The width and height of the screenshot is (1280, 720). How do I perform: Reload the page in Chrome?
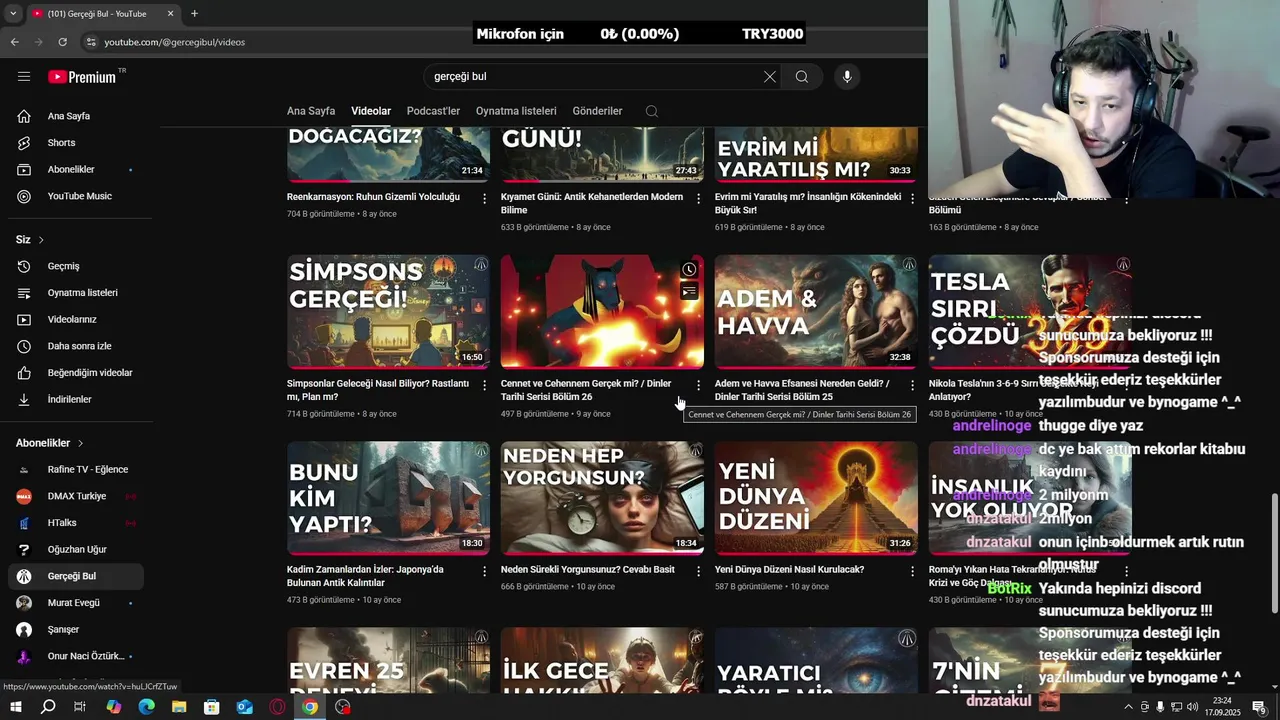click(62, 42)
